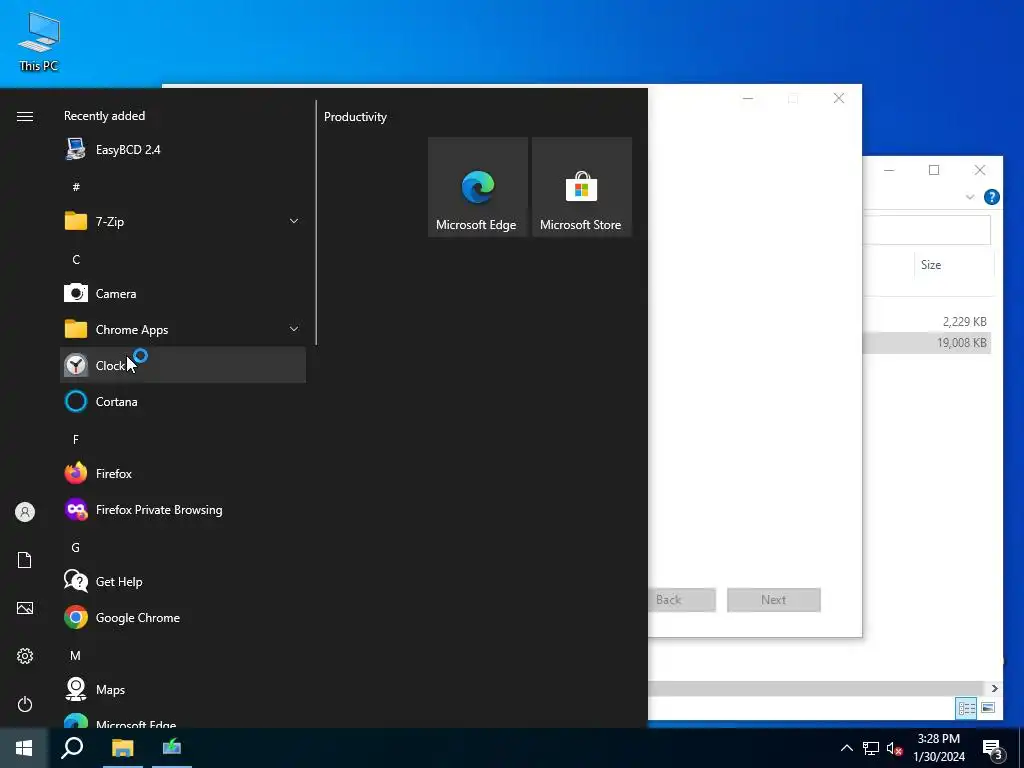Open the Clock app
Image resolution: width=1024 pixels, height=768 pixels.
[x=183, y=365]
